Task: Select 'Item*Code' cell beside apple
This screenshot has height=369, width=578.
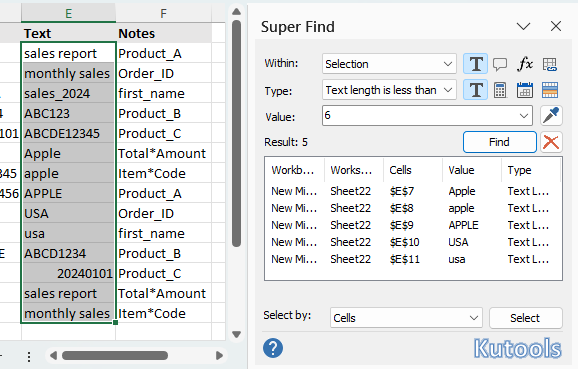Action: pyautogui.click(x=164, y=173)
